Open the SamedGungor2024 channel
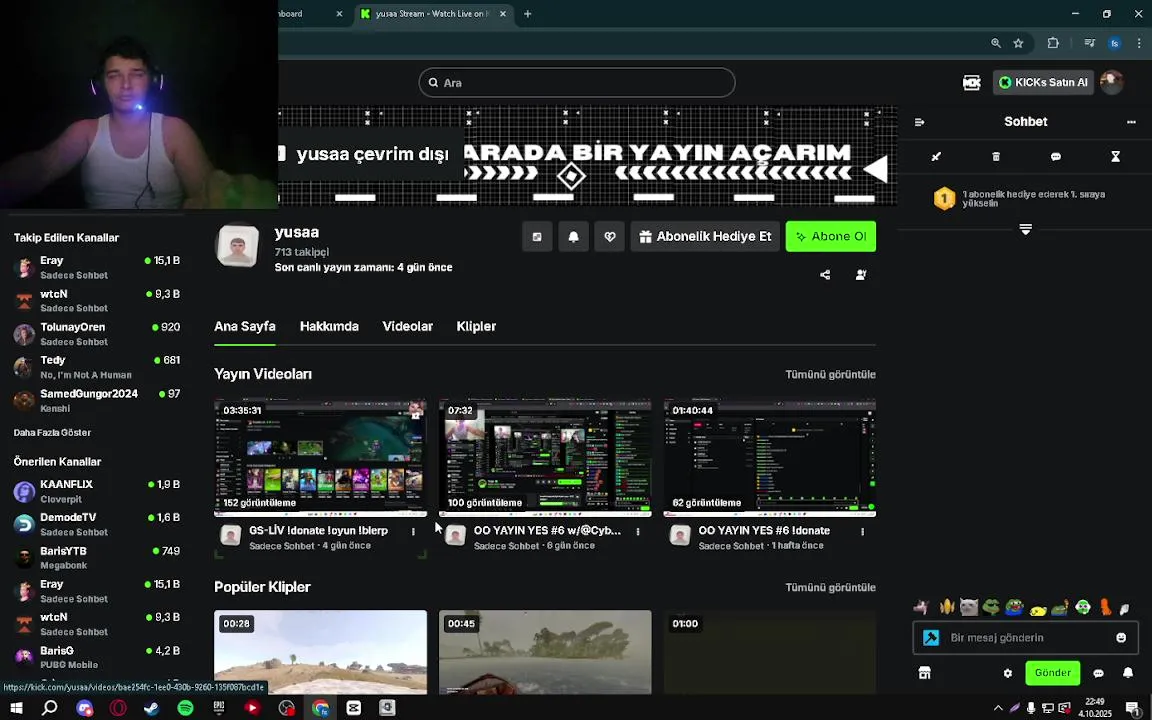 point(97,400)
